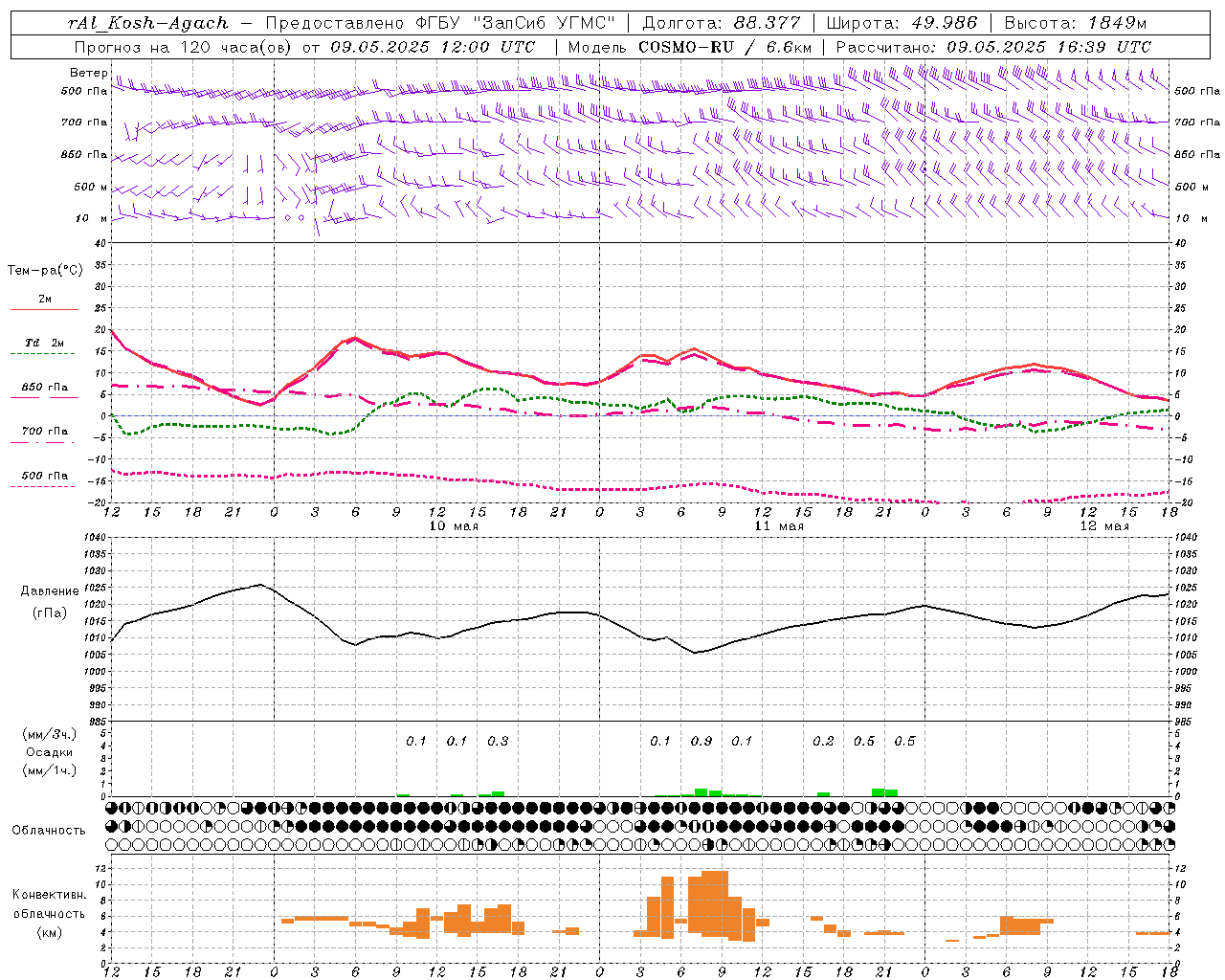The height and width of the screenshot is (980, 1225).
Task: Select the forecast start 09.05.2025 12:00 UTC
Action: pos(433,47)
